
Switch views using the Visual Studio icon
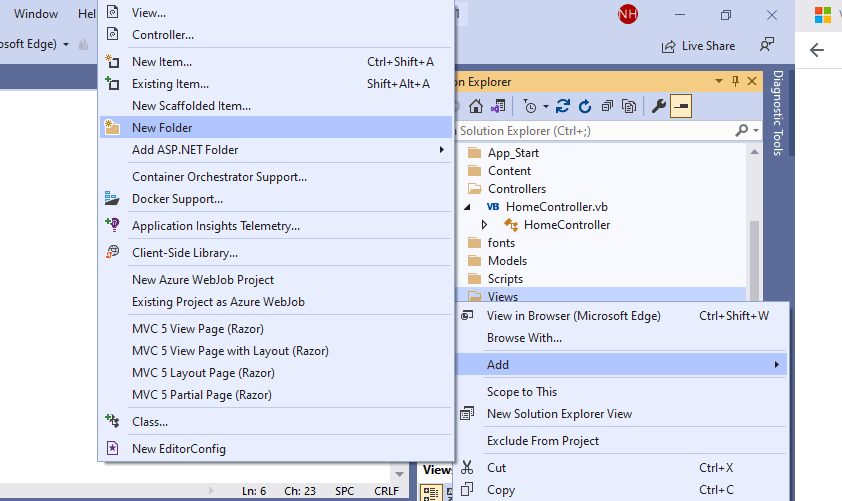498,106
